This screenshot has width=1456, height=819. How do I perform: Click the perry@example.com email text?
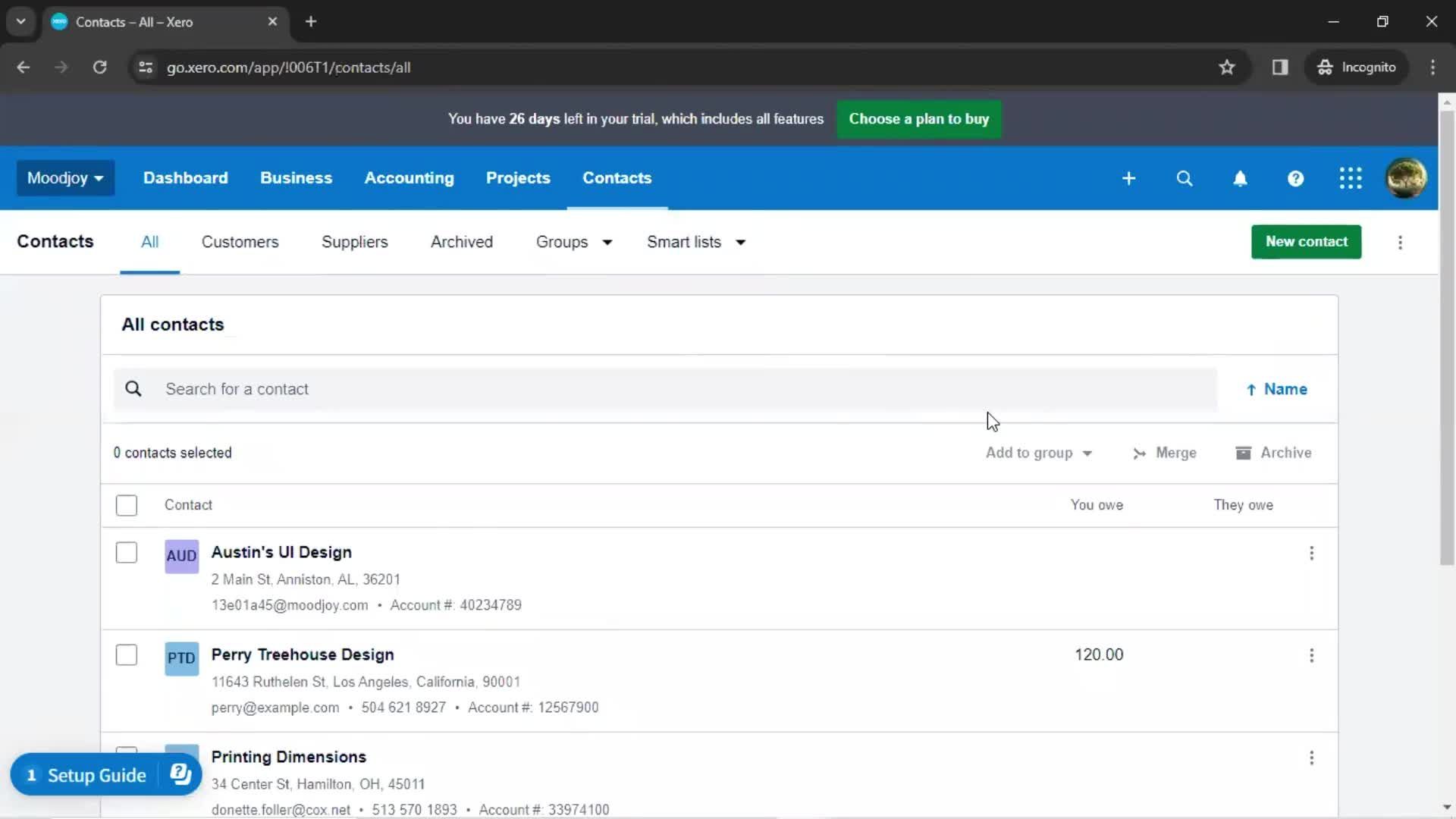pyautogui.click(x=275, y=708)
